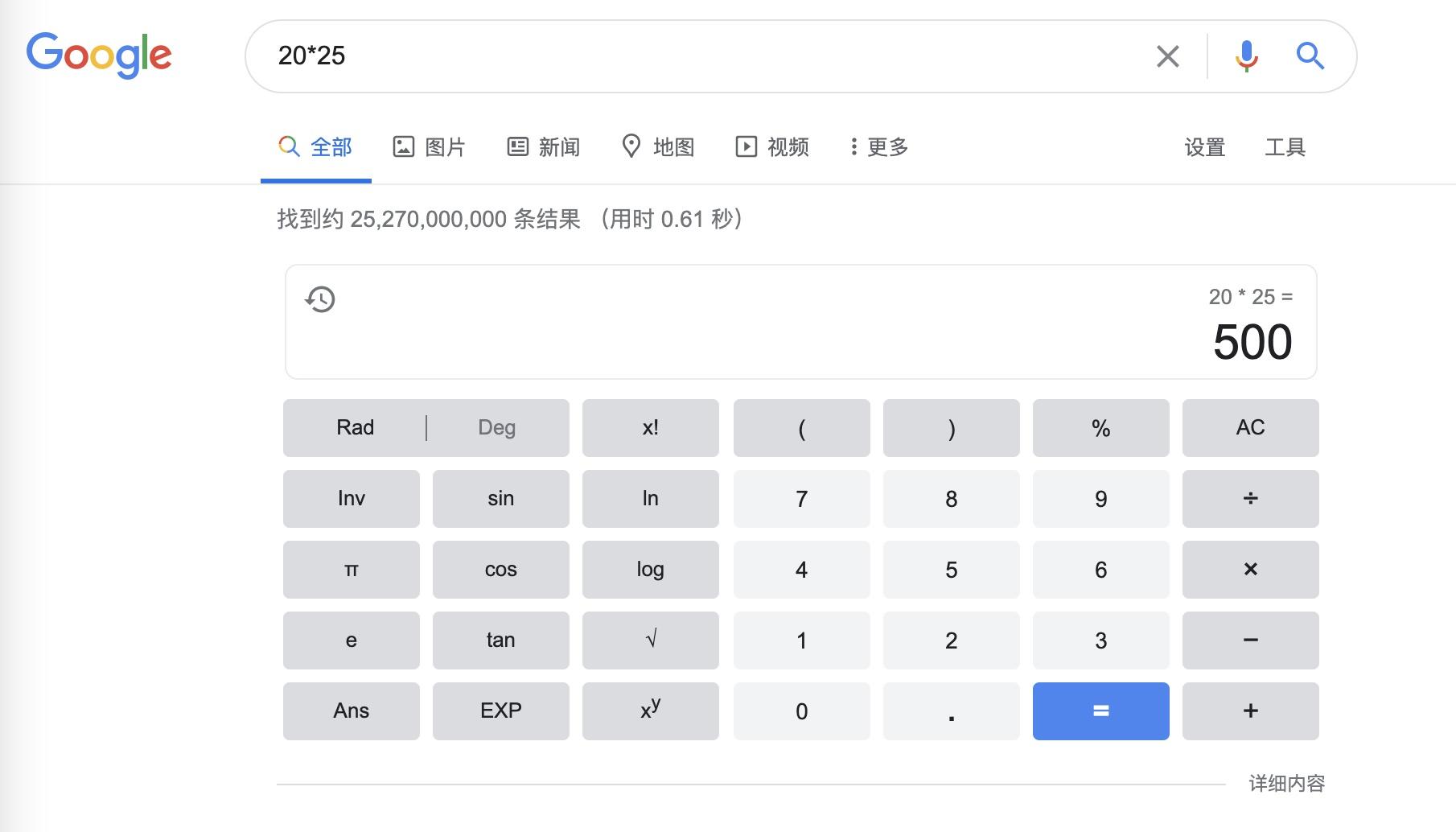1456x832 pixels.
Task: Click the digit 4 key
Action: click(802, 570)
